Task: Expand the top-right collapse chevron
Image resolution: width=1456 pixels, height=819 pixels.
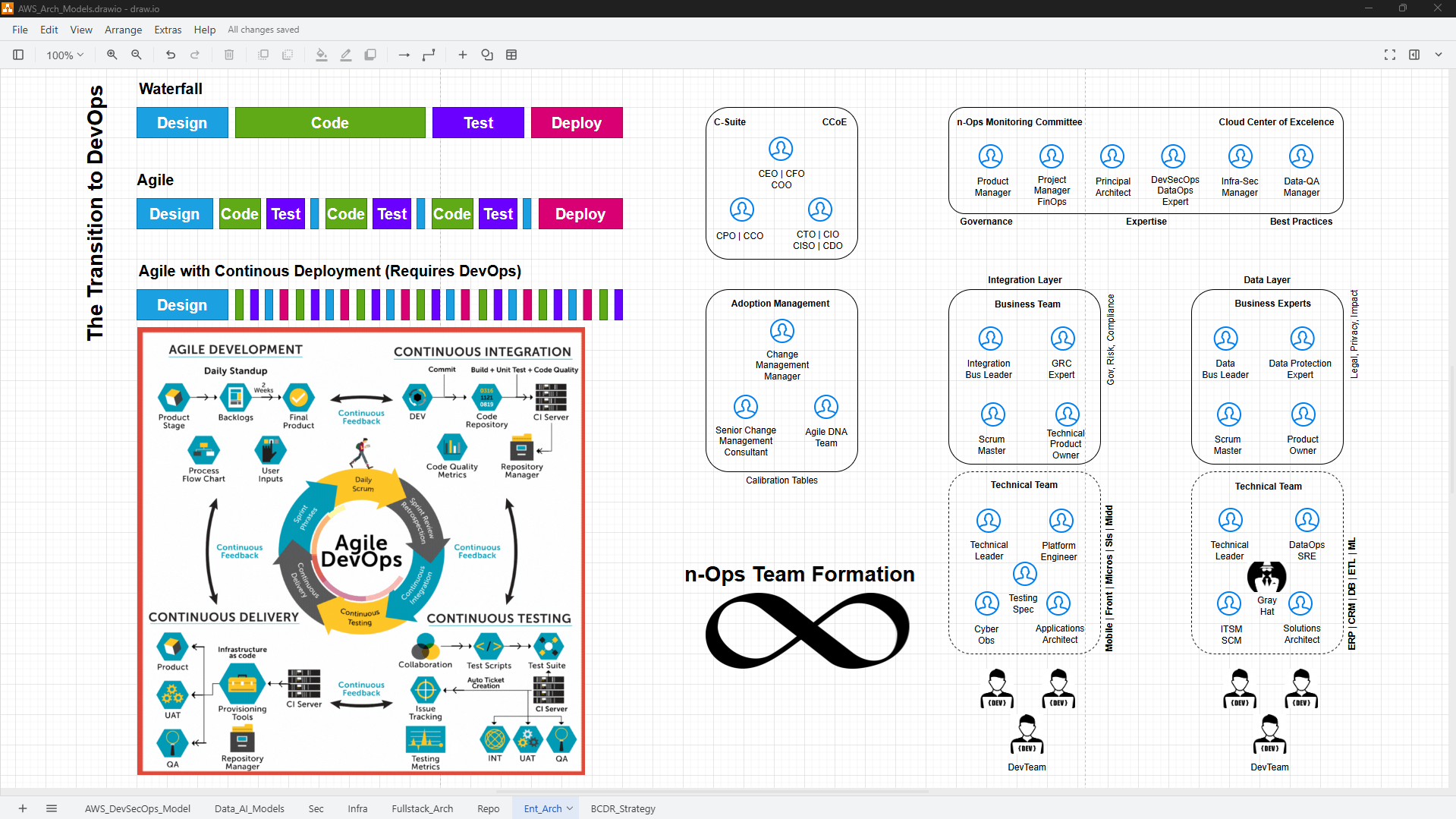Action: click(x=1439, y=55)
